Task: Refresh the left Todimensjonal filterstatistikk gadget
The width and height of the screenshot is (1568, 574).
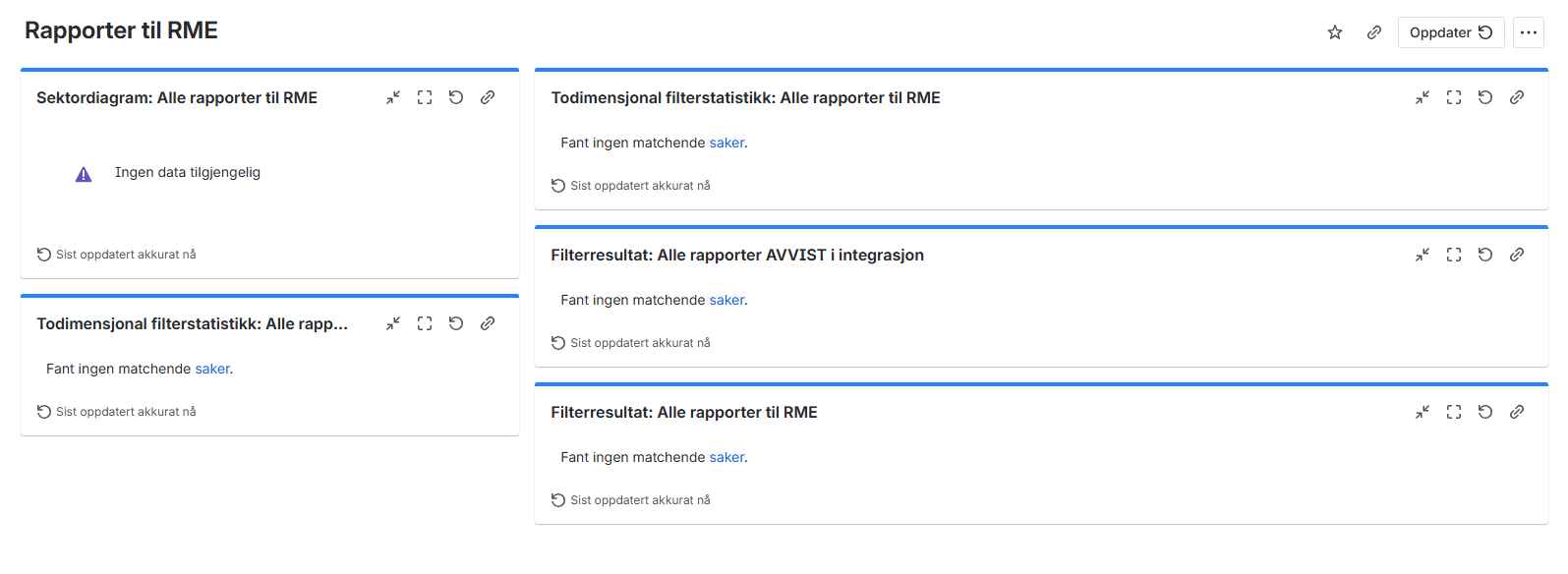Action: click(456, 323)
